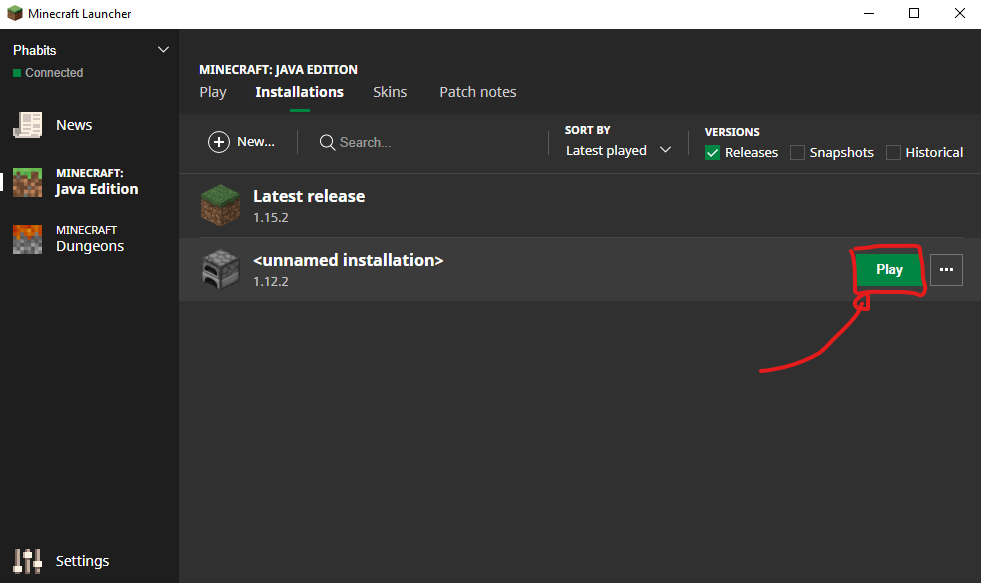This screenshot has height=583, width=981.
Task: Enable the Snapshots checkbox
Action: point(797,153)
